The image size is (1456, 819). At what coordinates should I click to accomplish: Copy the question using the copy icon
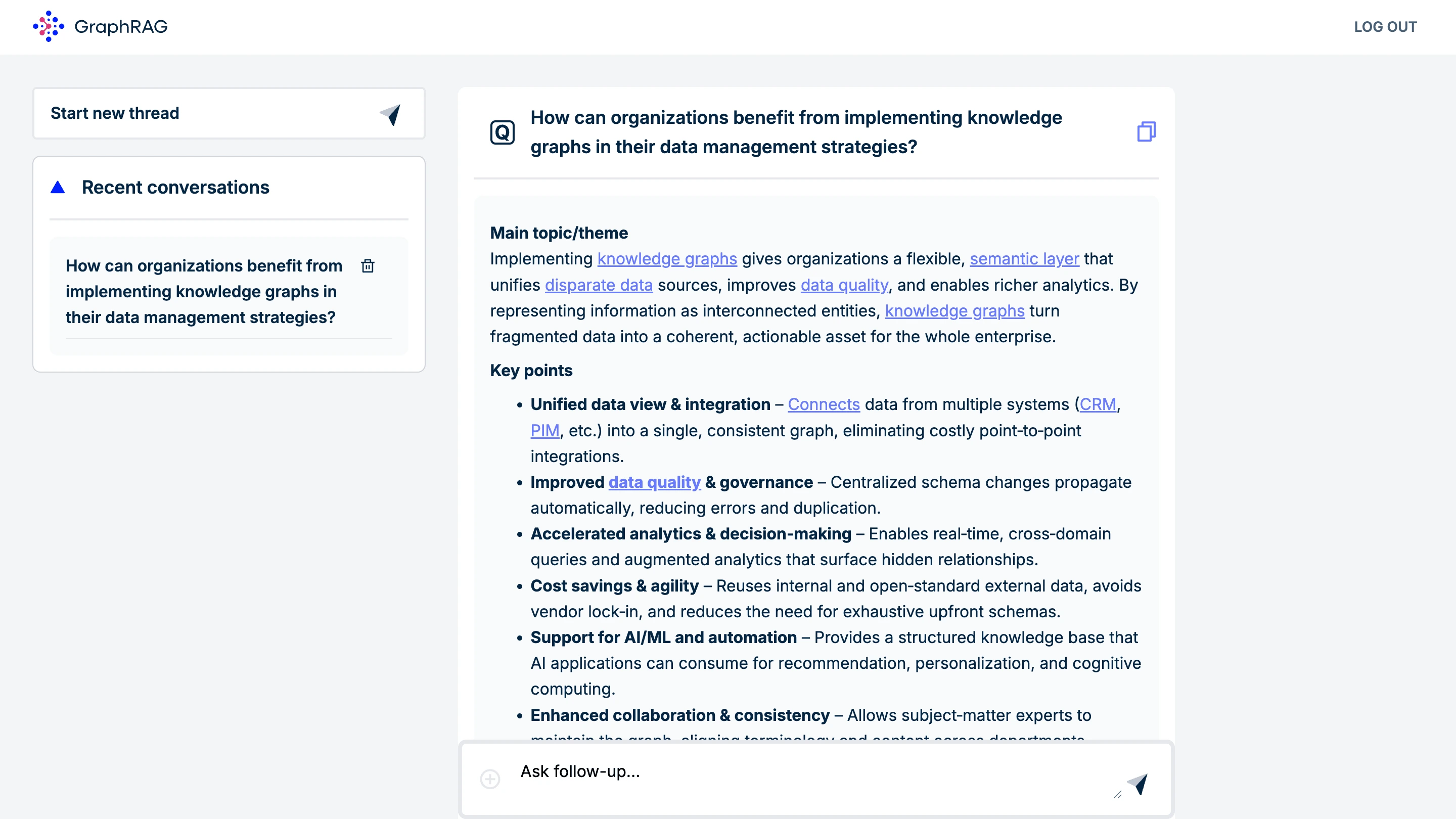tap(1146, 131)
